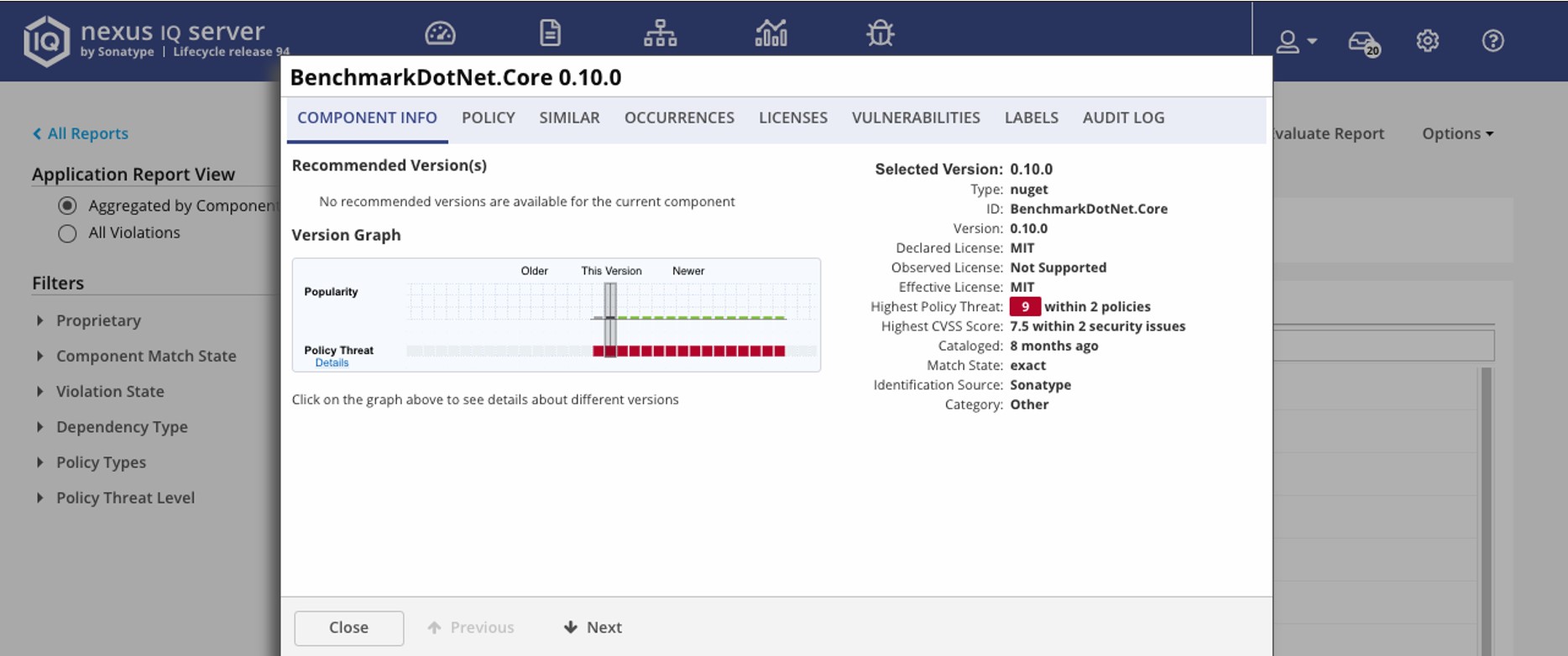The height and width of the screenshot is (656, 1568).
Task: Switch to the Similar tab
Action: (x=569, y=118)
